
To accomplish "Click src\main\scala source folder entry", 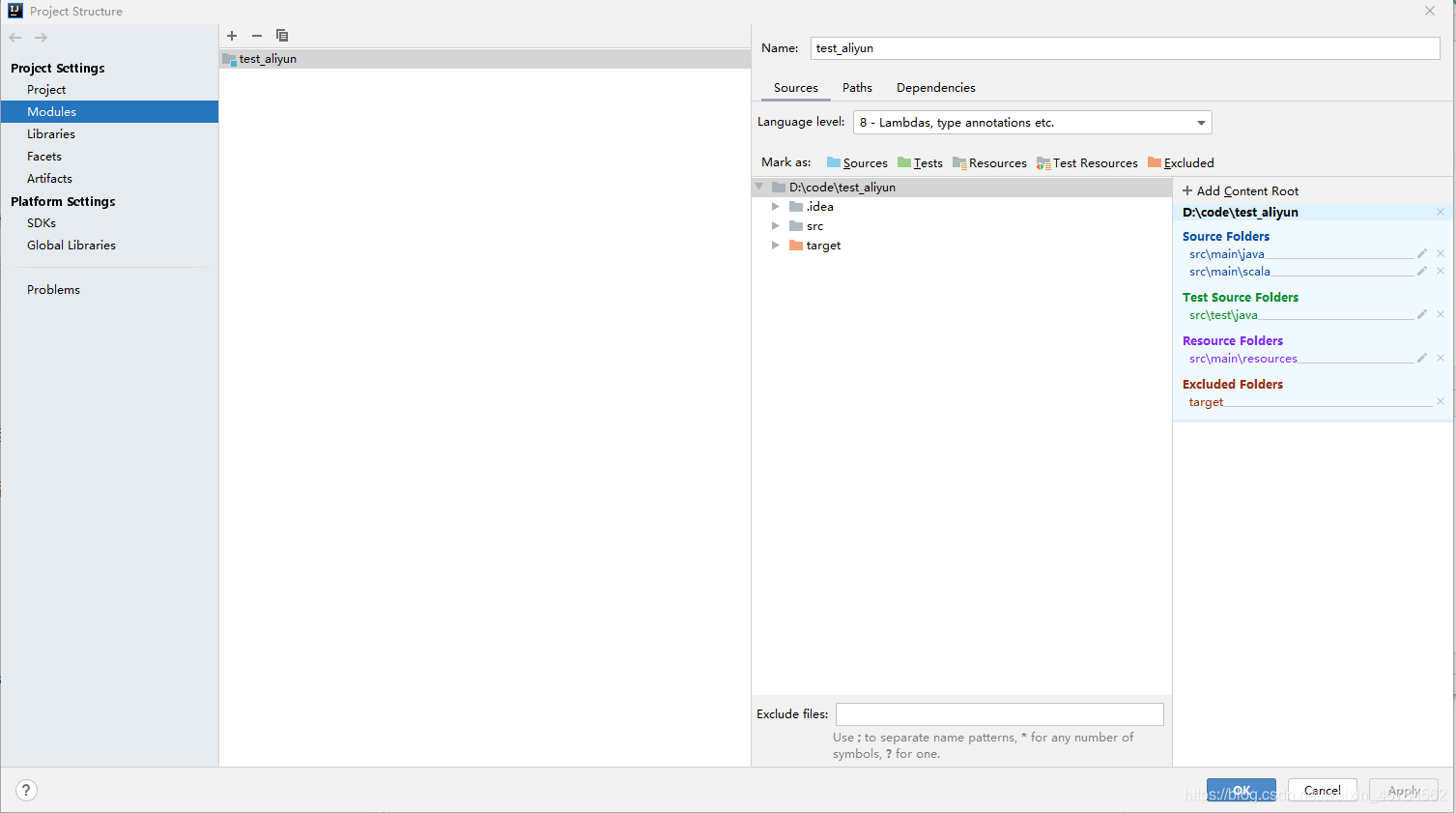I will (1229, 272).
